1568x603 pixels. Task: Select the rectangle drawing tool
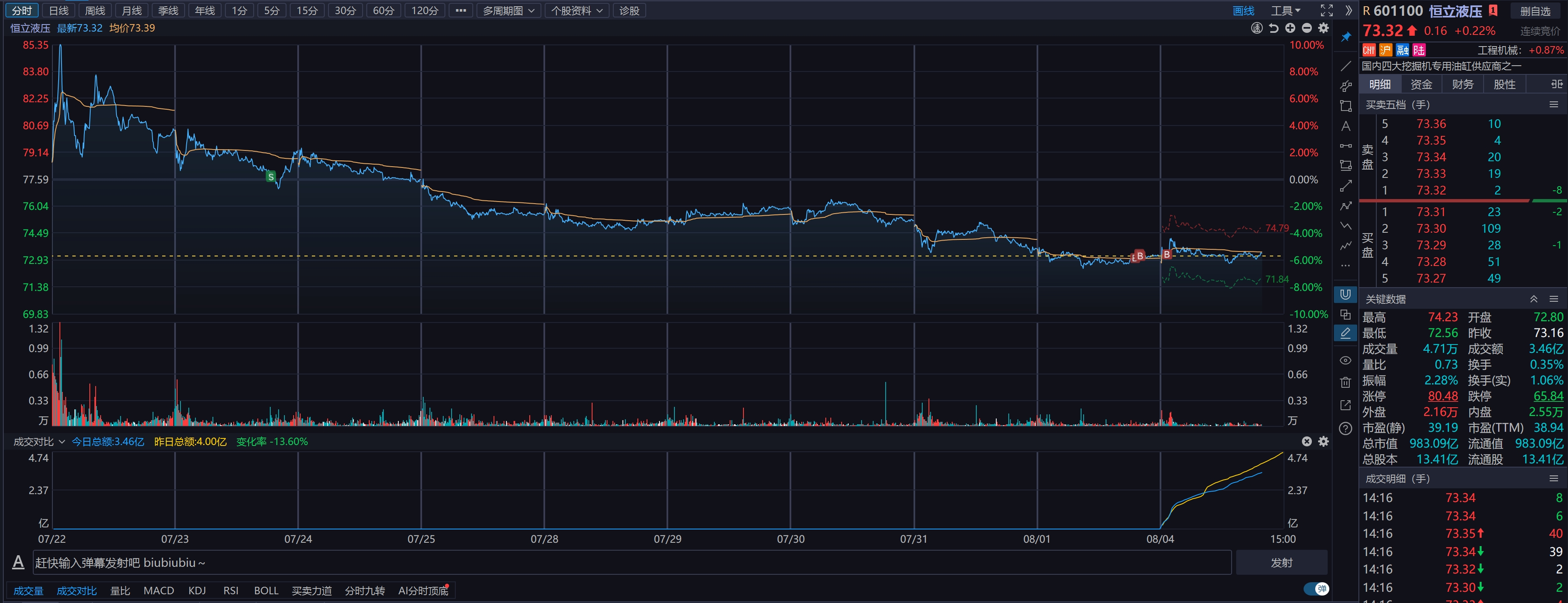coord(1346,106)
